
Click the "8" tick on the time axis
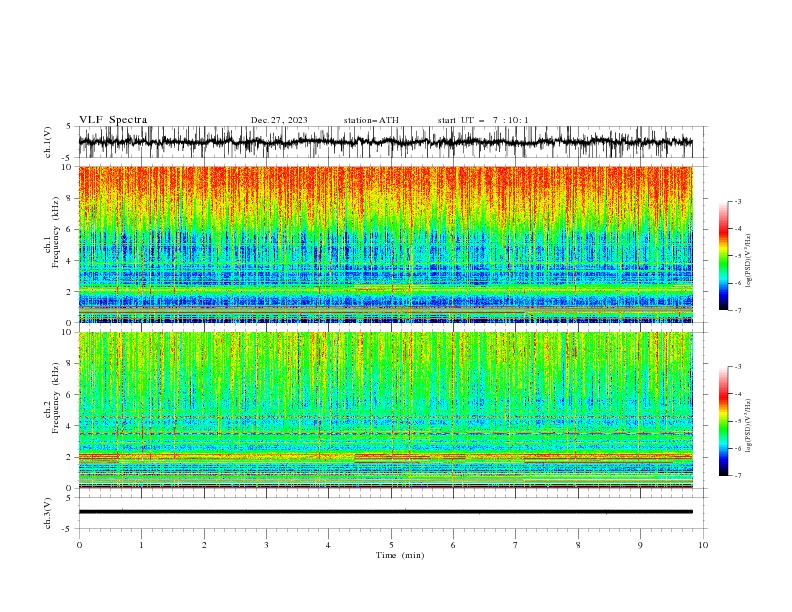click(578, 545)
